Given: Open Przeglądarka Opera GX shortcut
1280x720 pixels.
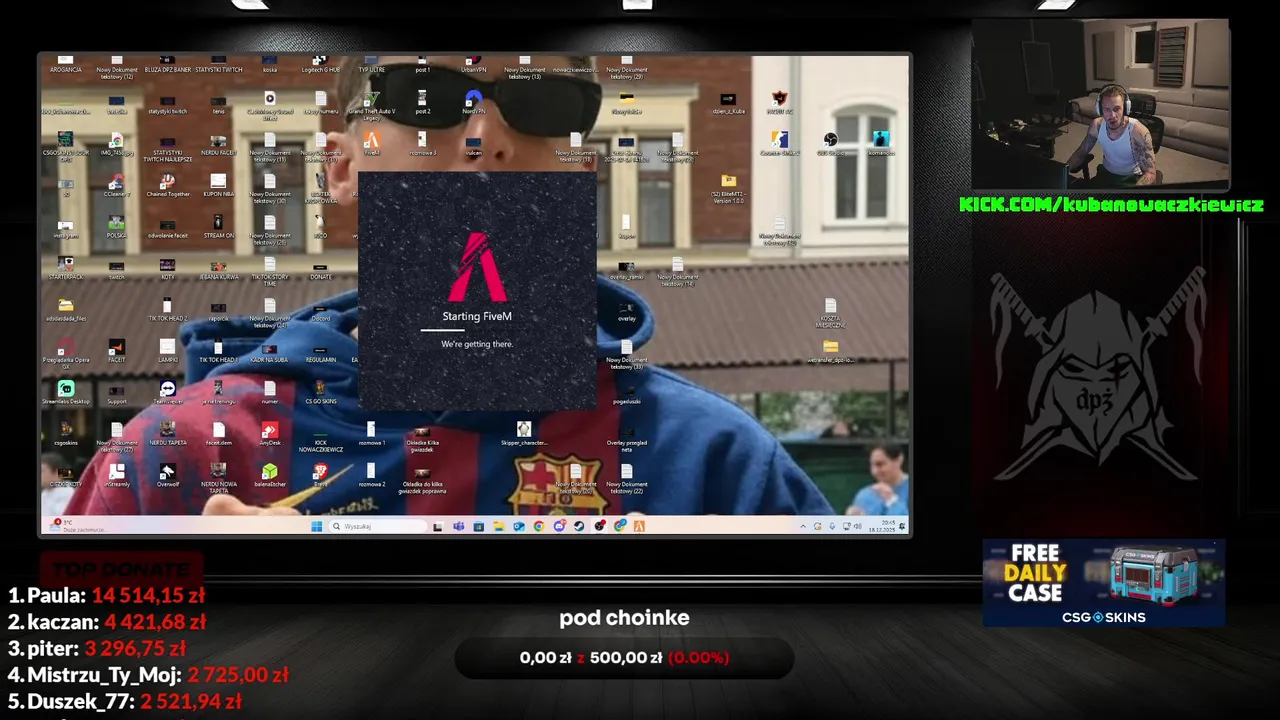Looking at the screenshot, I should pos(66,353).
